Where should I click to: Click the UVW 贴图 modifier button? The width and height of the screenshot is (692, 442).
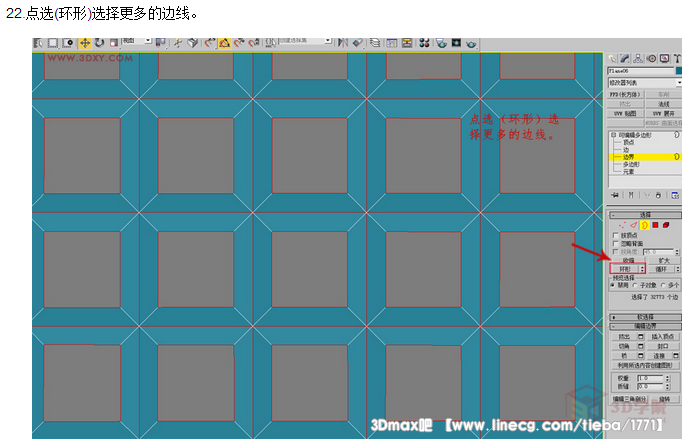(x=626, y=113)
